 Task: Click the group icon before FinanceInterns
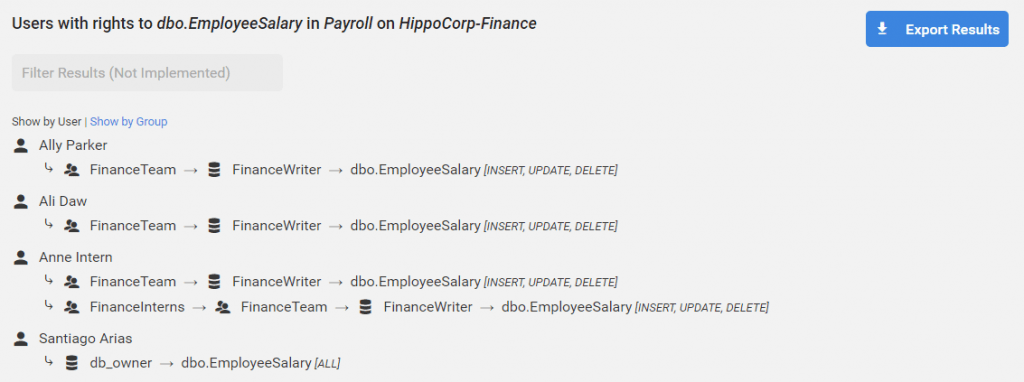coord(71,307)
